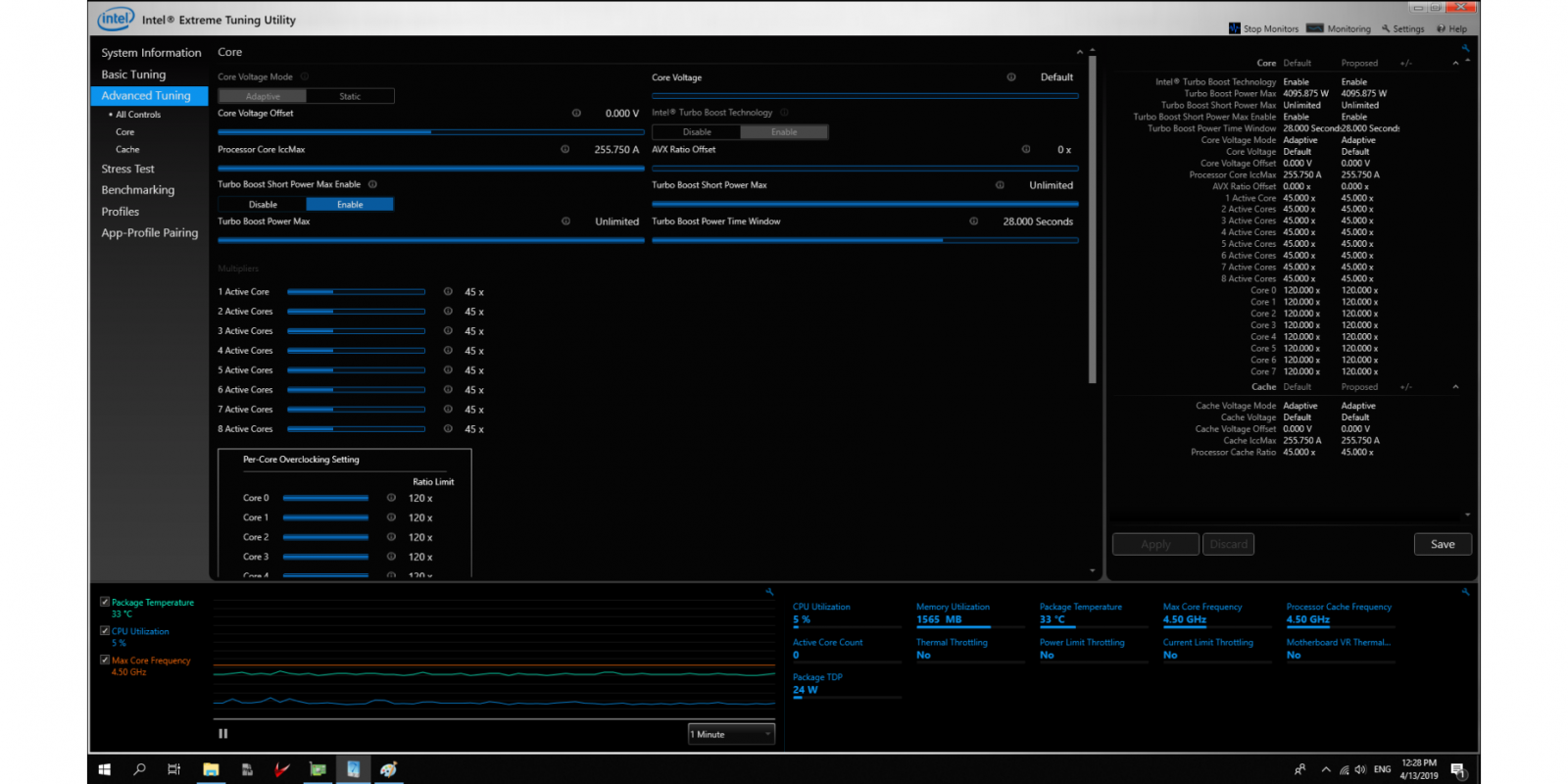This screenshot has height=784, width=1568.
Task: Click the settings panel scroll-down arrow
Action: tap(1093, 570)
